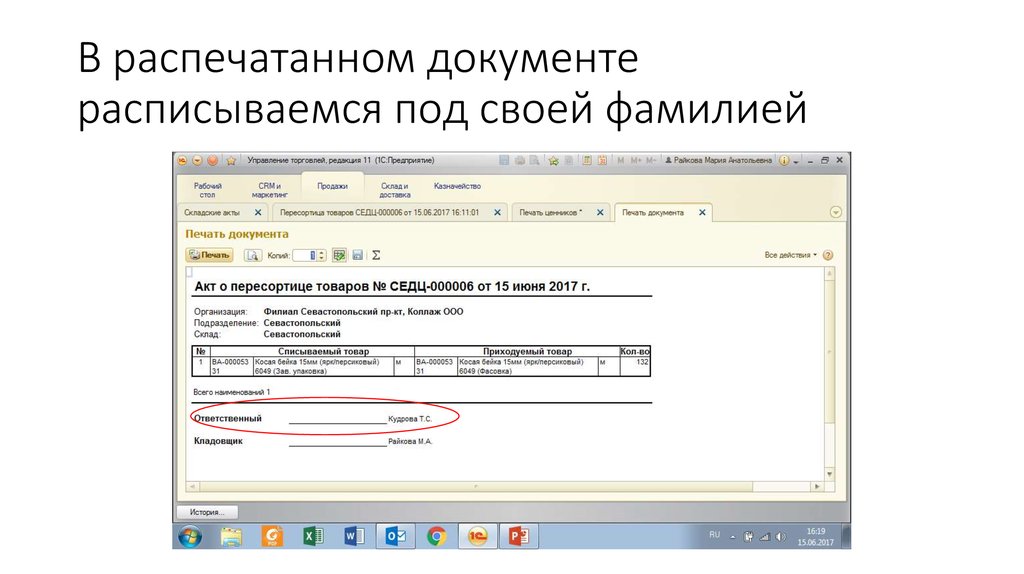Click the Печать button
The width and height of the screenshot is (1024, 574).
[x=210, y=255]
